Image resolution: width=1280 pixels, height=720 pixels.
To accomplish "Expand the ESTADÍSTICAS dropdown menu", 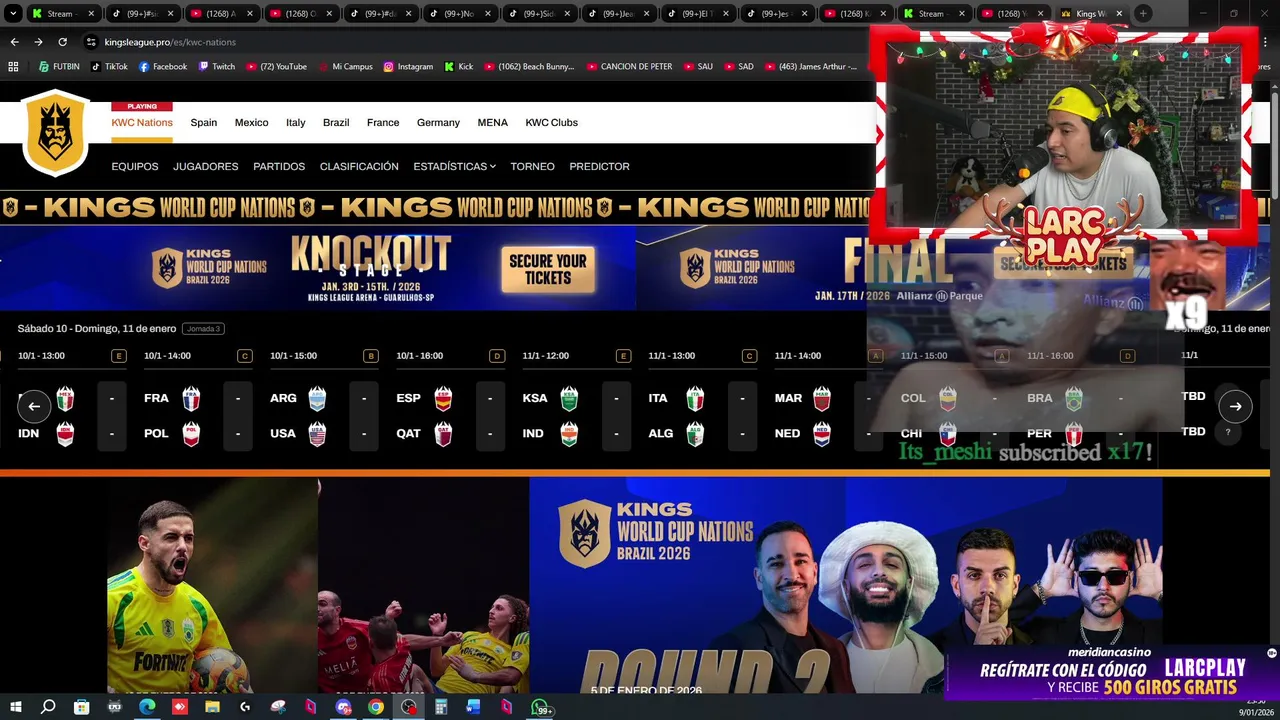I will tap(454, 166).
